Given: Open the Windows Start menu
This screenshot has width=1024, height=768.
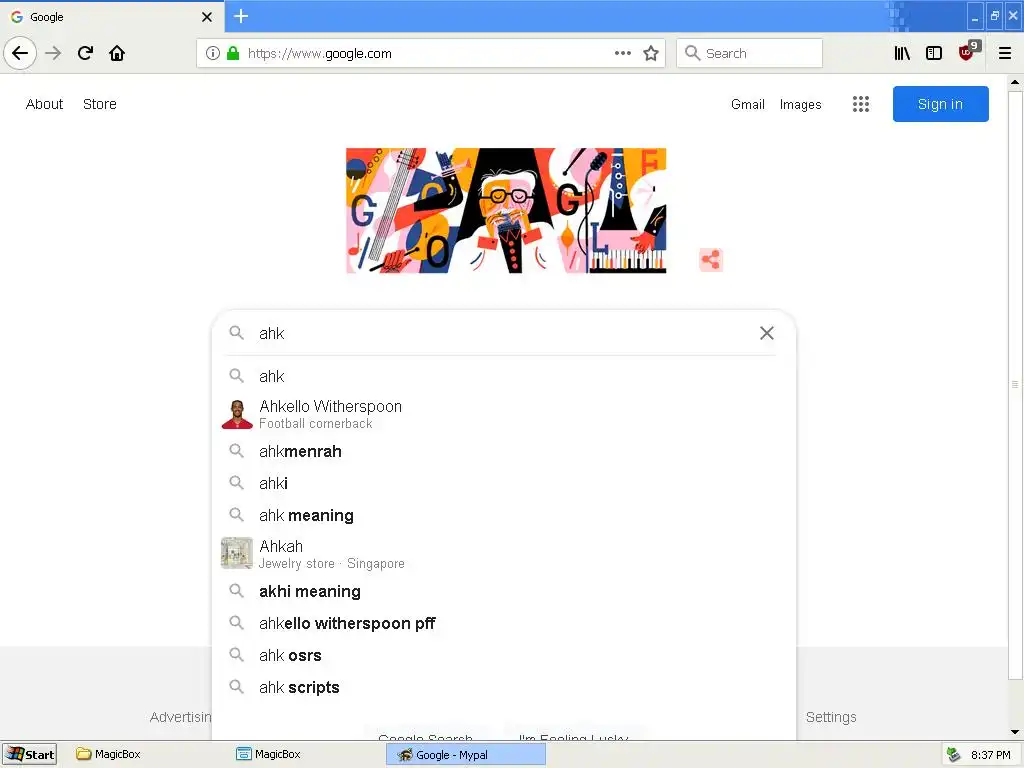Looking at the screenshot, I should [x=30, y=754].
